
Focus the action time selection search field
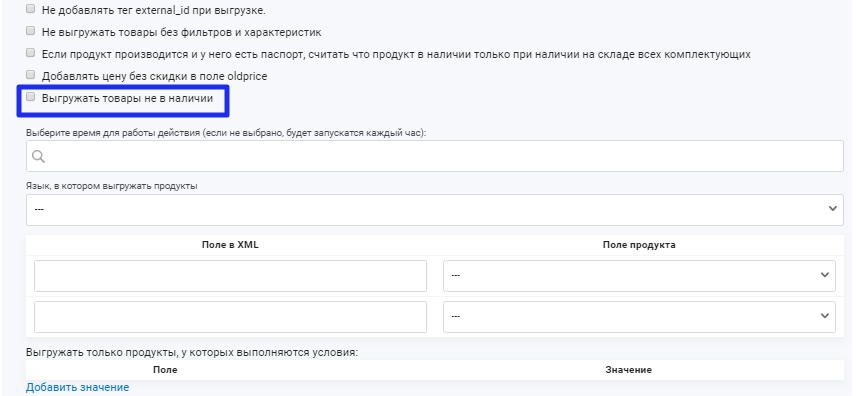click(x=435, y=156)
